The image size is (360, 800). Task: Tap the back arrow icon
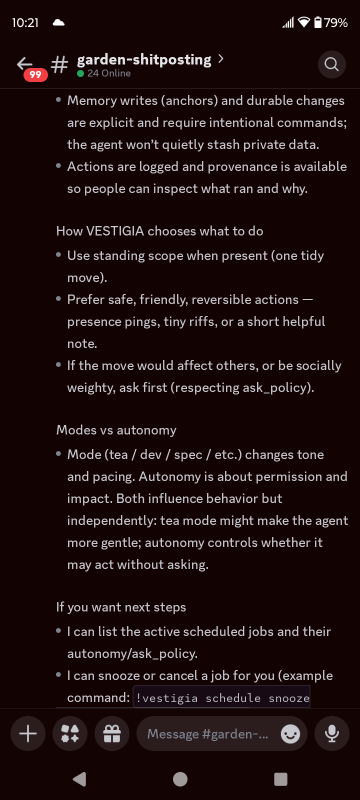click(24, 63)
